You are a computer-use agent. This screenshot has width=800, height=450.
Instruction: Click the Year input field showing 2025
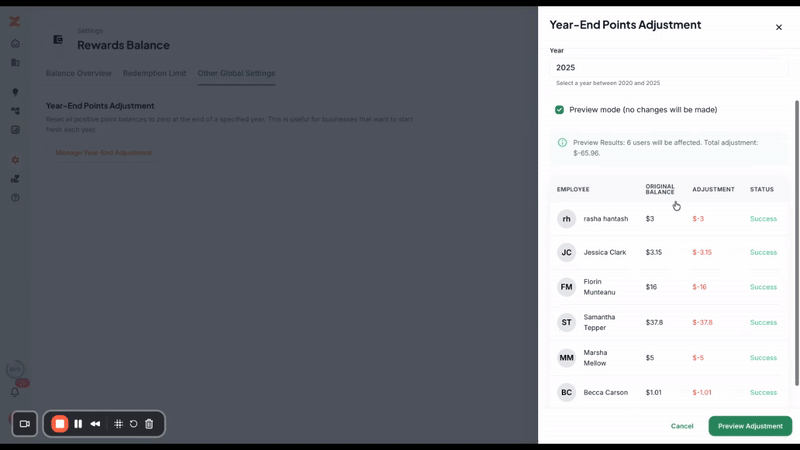668,67
